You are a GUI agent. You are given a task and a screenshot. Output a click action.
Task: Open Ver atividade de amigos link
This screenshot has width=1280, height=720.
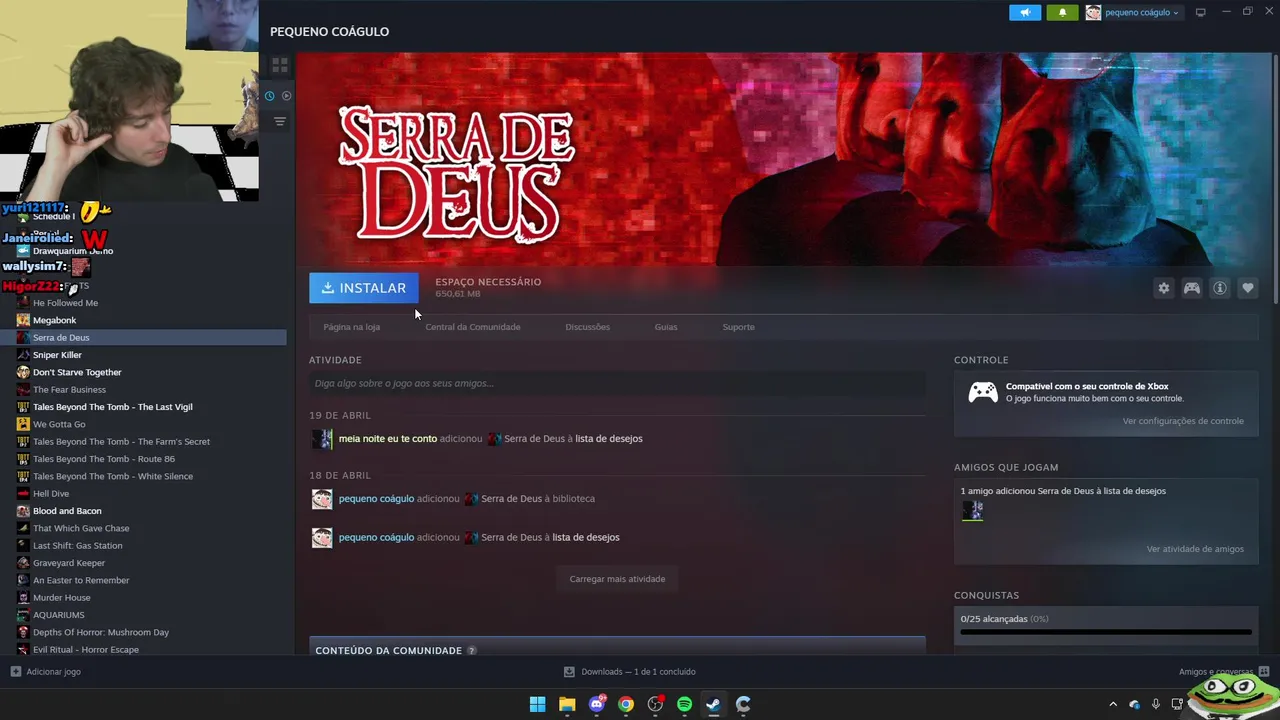[1195, 549]
